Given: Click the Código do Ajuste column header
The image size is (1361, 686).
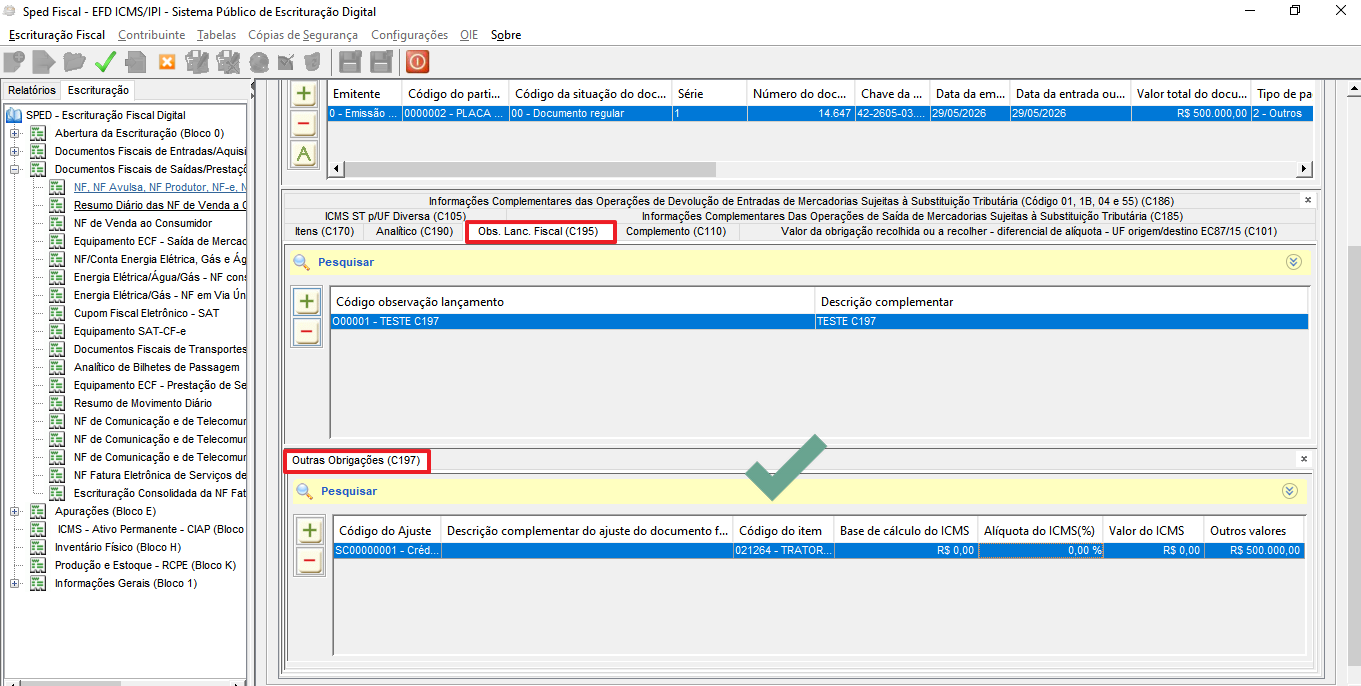Looking at the screenshot, I should coord(386,531).
